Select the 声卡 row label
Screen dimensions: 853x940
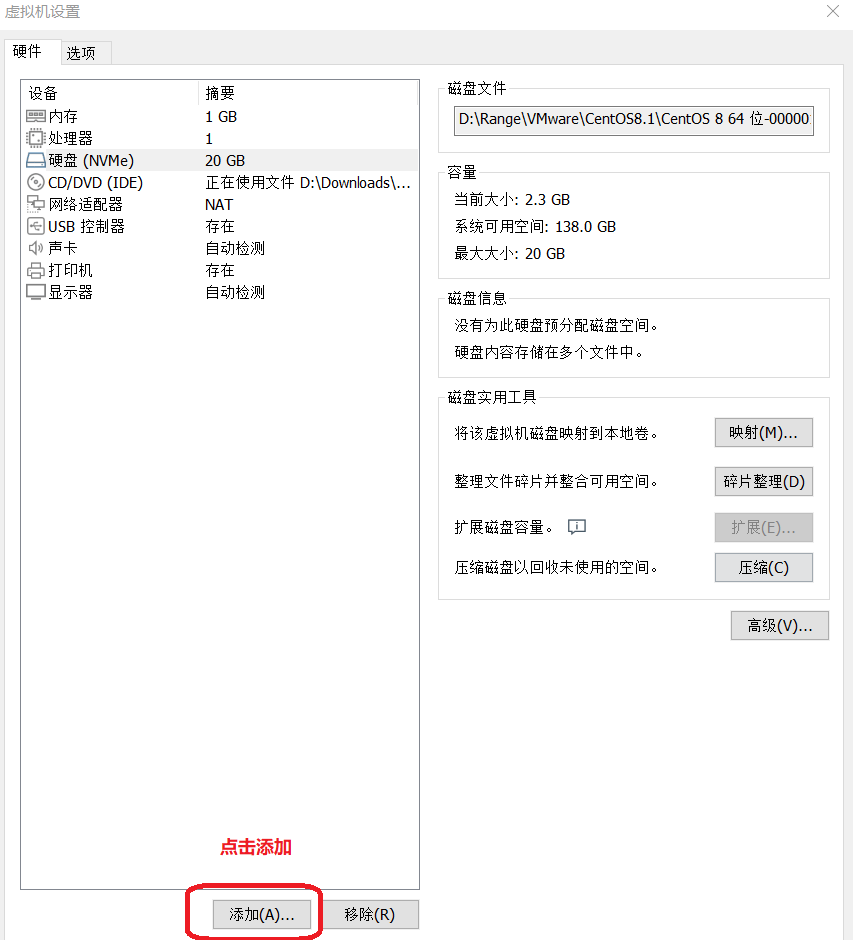tap(63, 248)
